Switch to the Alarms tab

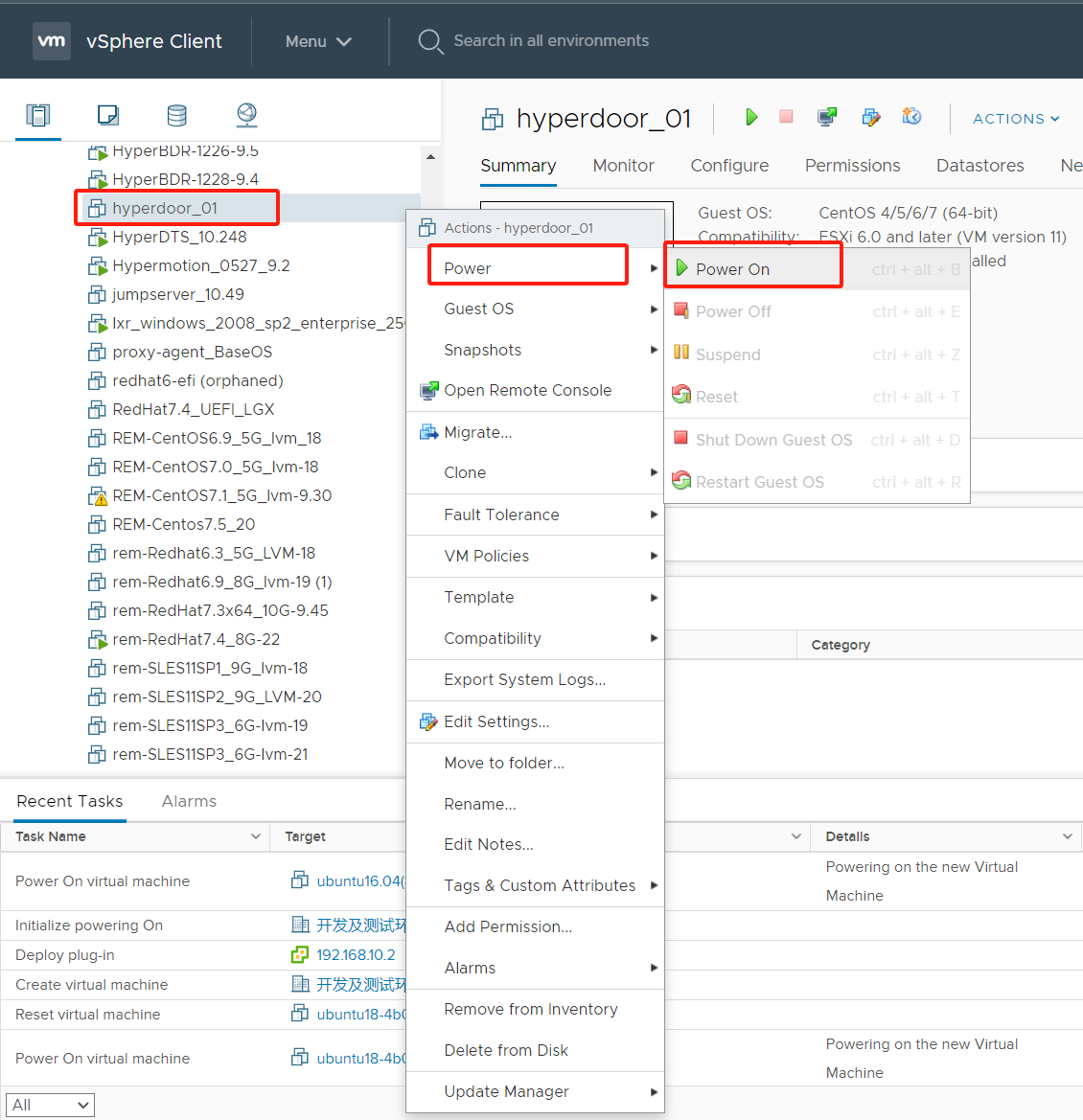[189, 801]
